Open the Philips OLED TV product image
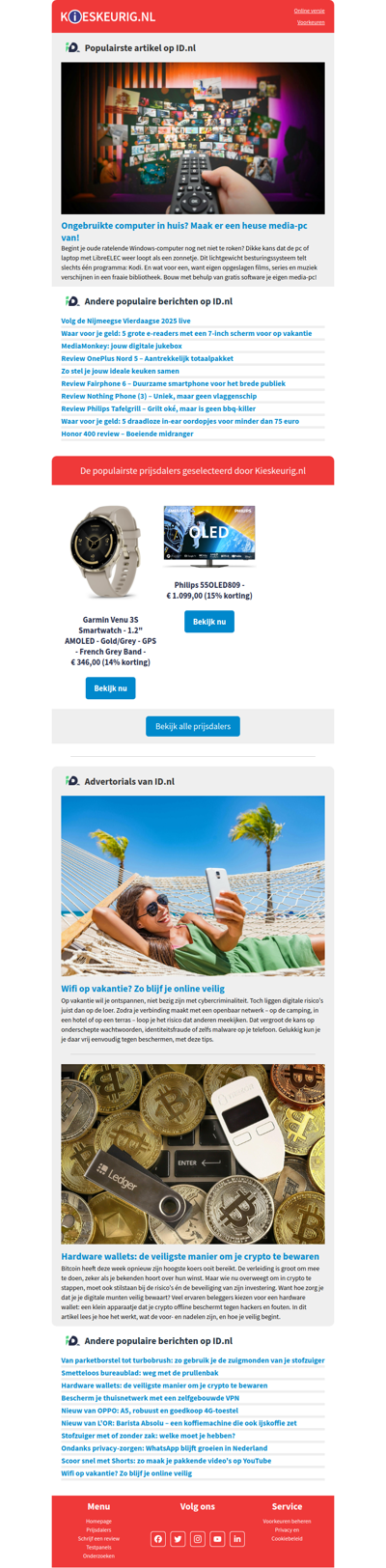The image size is (386, 1568). pos(209,537)
